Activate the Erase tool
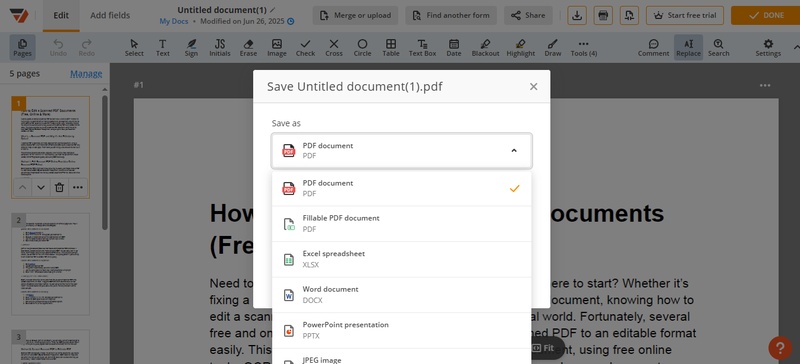Image resolution: width=800 pixels, height=364 pixels. point(248,47)
